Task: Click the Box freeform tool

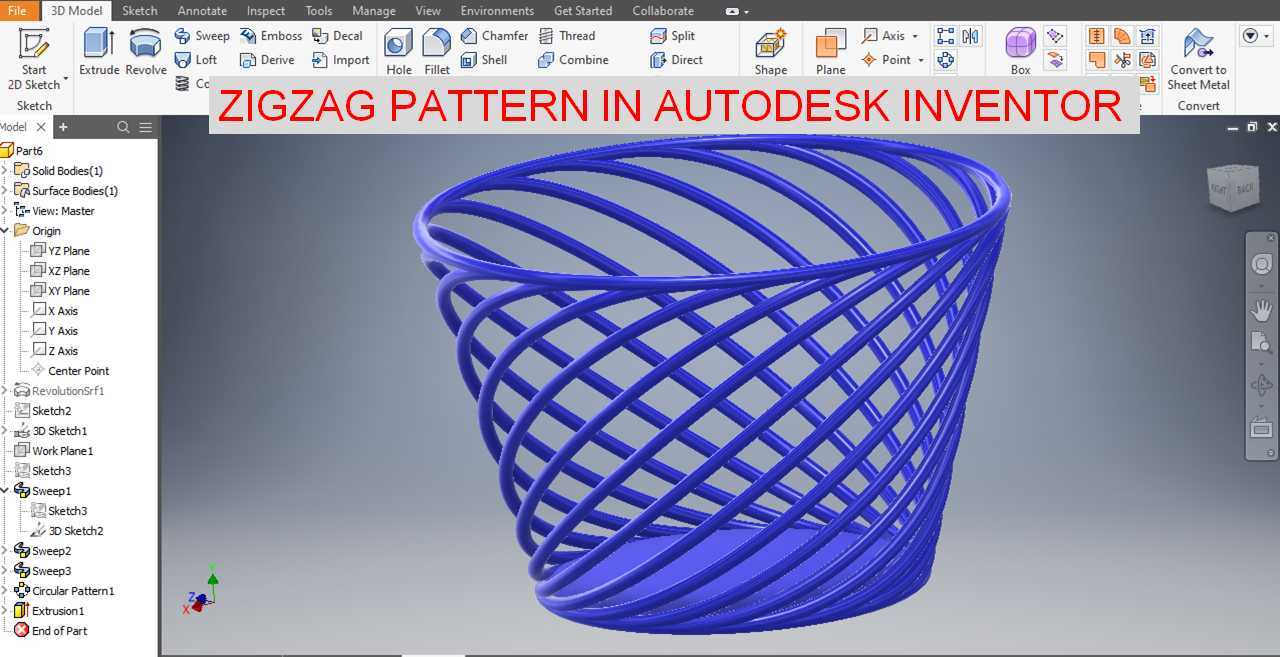Action: click(1020, 52)
